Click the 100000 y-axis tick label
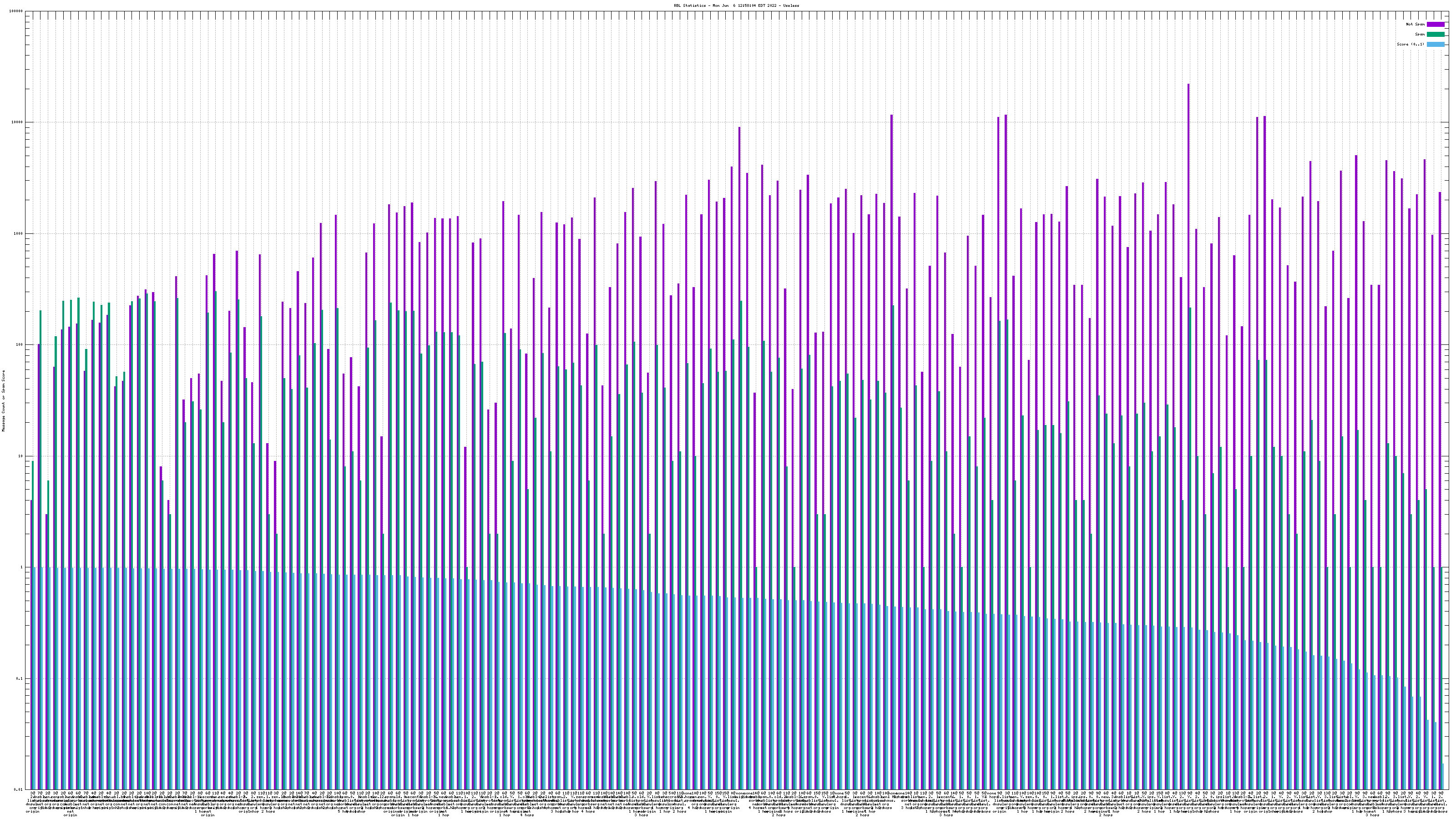 pyautogui.click(x=16, y=11)
